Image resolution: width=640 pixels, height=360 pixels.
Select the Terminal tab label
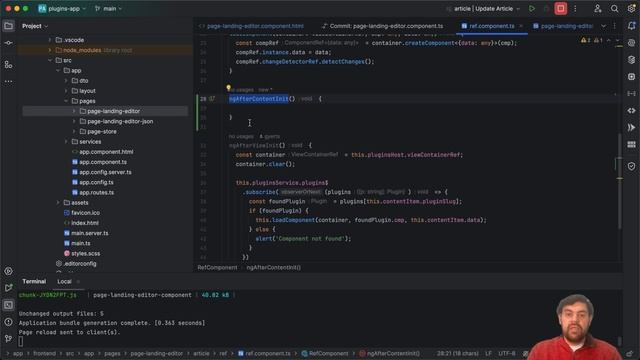[x=34, y=282]
